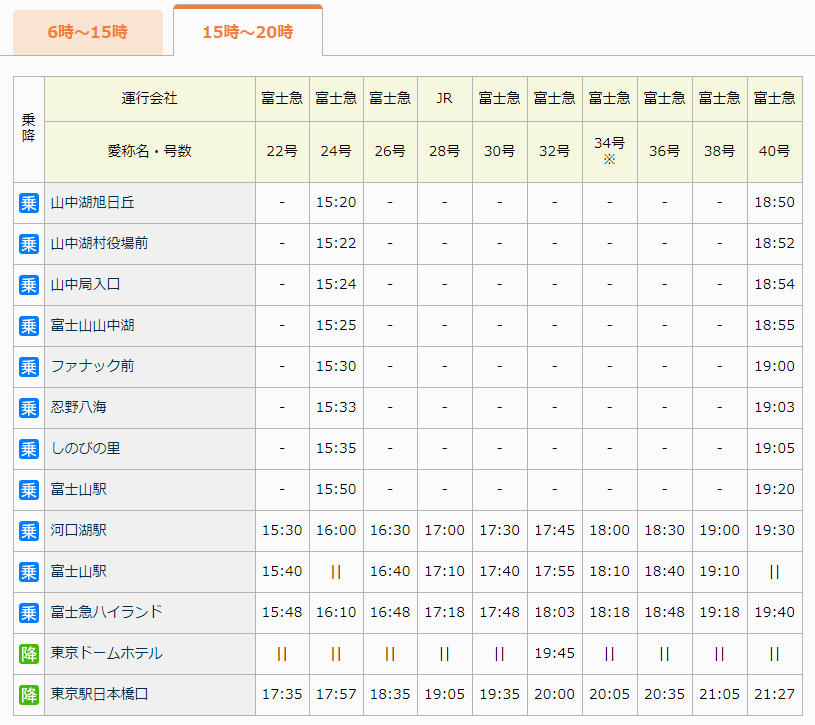Screen dimensions: 815x725
Task: Click the 17:00 河口湖駅 time cell
Action: (445, 531)
